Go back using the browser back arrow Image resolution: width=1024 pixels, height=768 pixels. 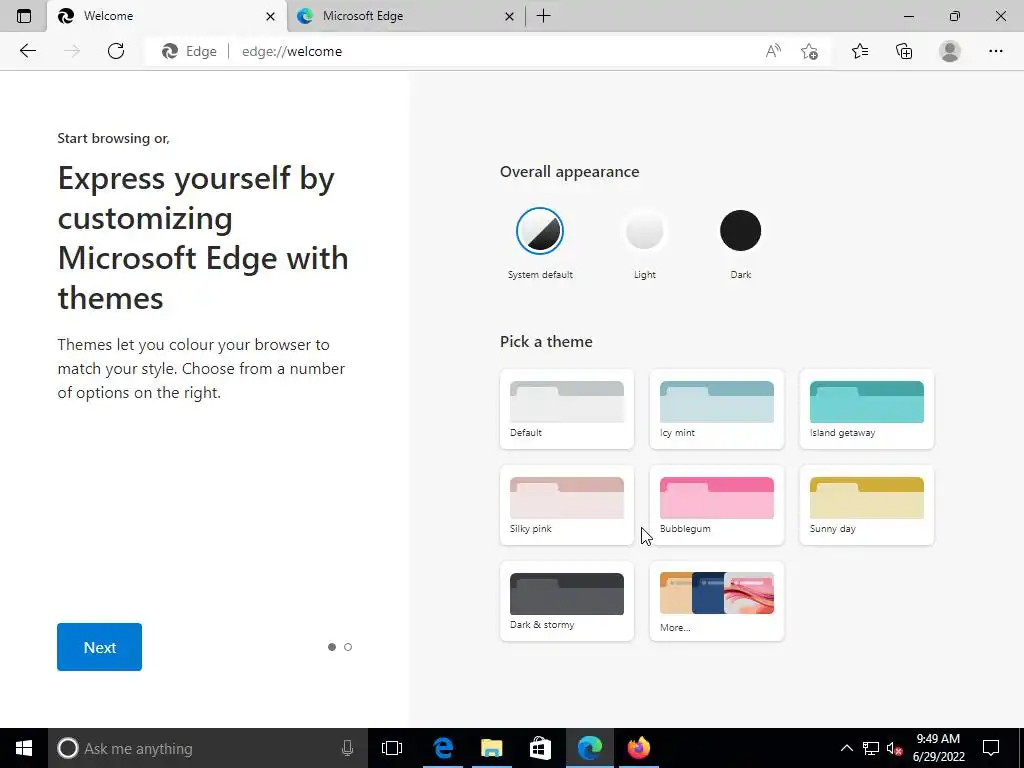tap(27, 51)
